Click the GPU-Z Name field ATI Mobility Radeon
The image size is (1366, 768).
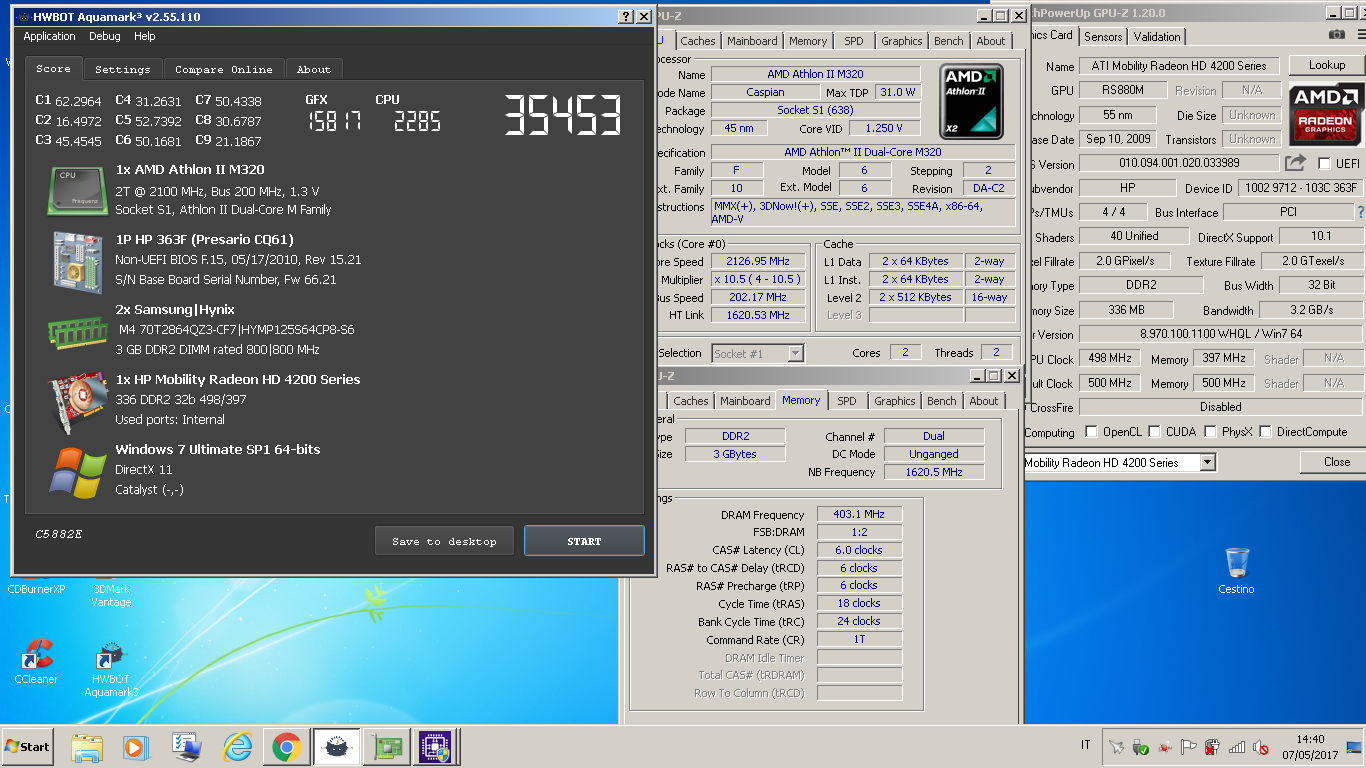1179,66
